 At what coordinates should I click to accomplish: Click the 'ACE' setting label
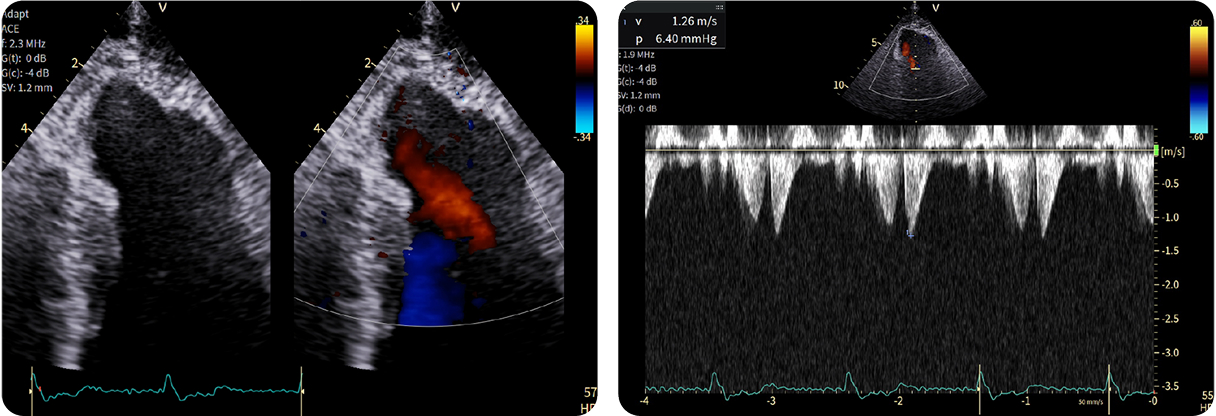[x=13, y=28]
